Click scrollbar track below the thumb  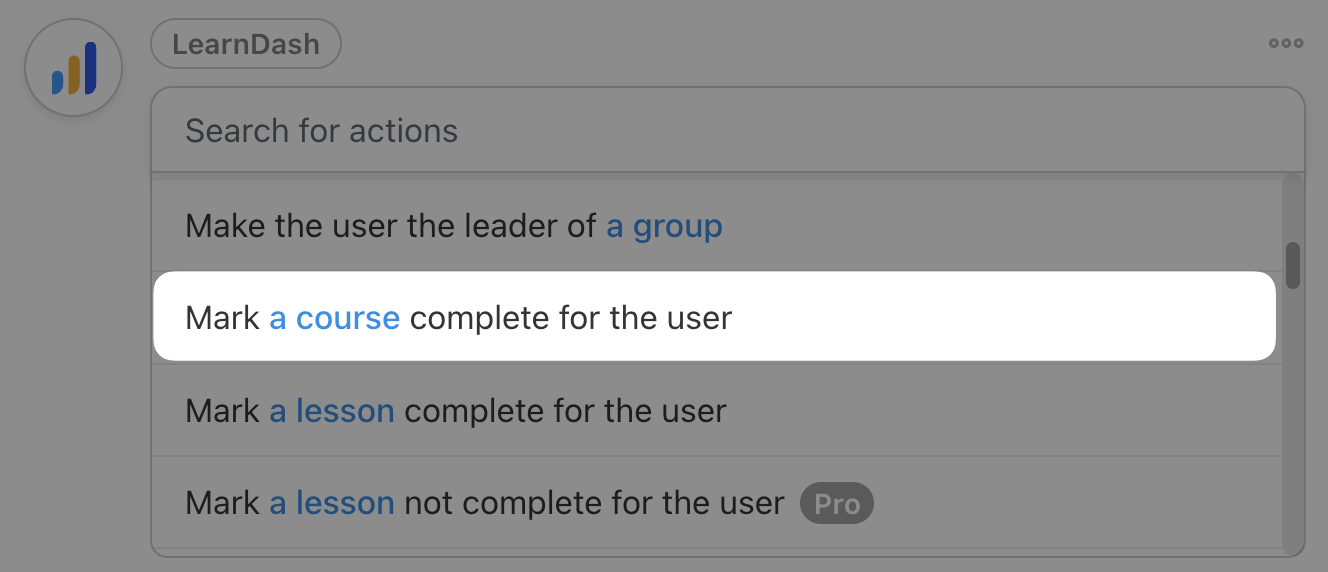click(x=1293, y=420)
